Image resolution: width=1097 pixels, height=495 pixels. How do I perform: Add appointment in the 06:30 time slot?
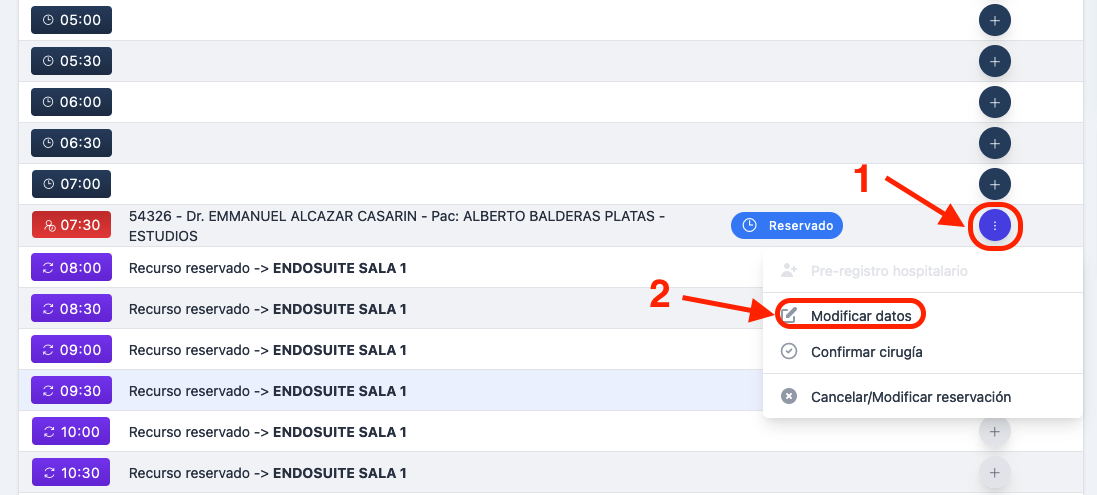994,143
